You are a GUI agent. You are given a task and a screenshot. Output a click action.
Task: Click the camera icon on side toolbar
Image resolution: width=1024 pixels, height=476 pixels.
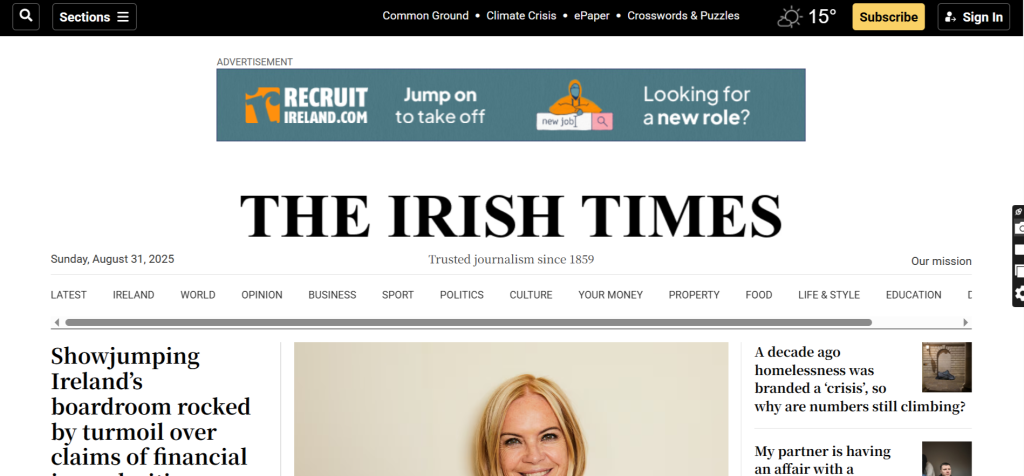[x=1019, y=228]
